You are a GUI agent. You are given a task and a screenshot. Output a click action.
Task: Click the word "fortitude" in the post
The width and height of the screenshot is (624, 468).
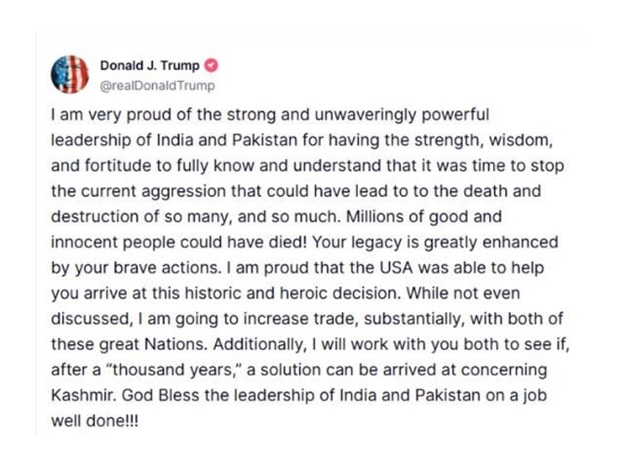[118, 166]
